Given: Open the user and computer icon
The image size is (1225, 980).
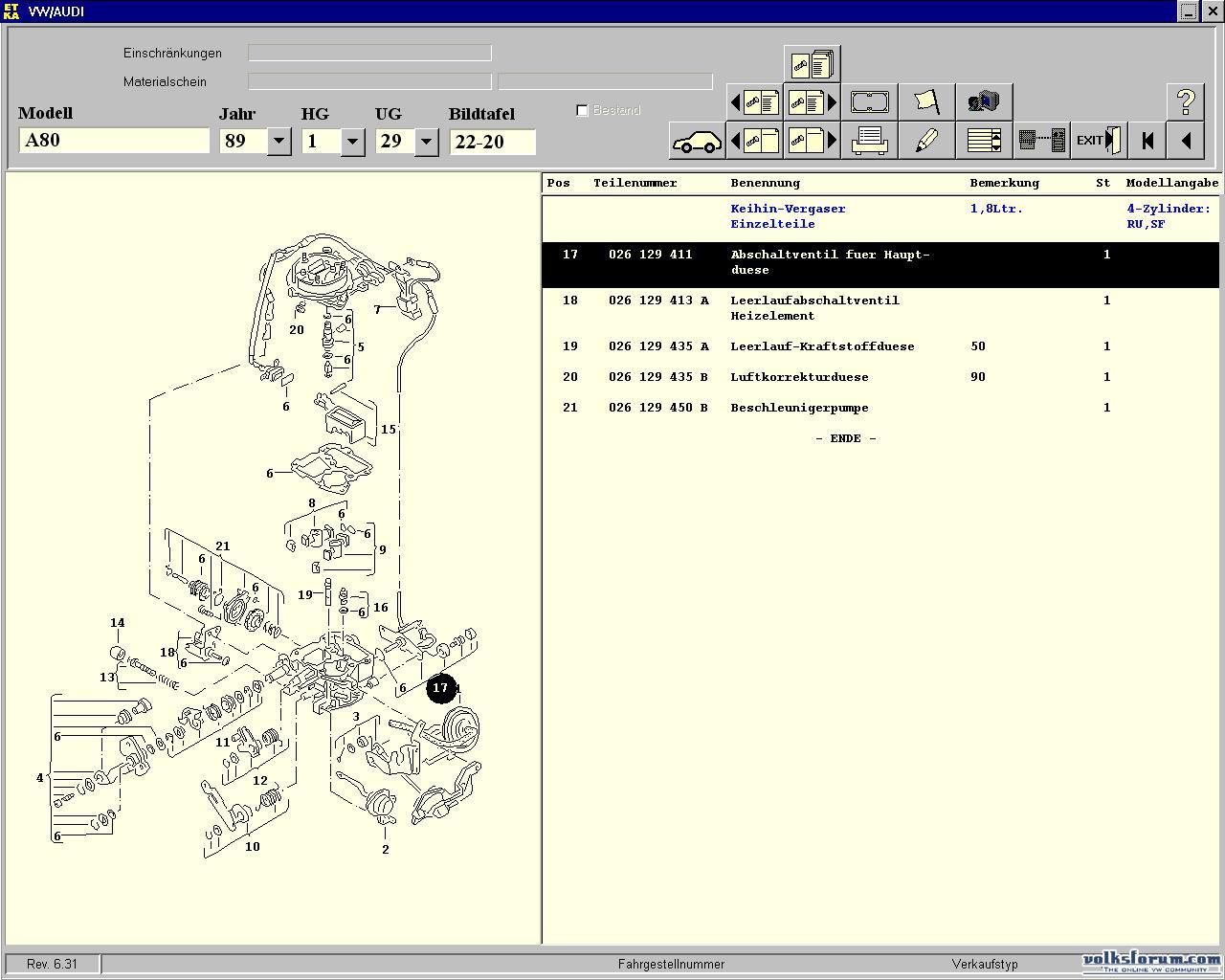Looking at the screenshot, I should click(984, 101).
